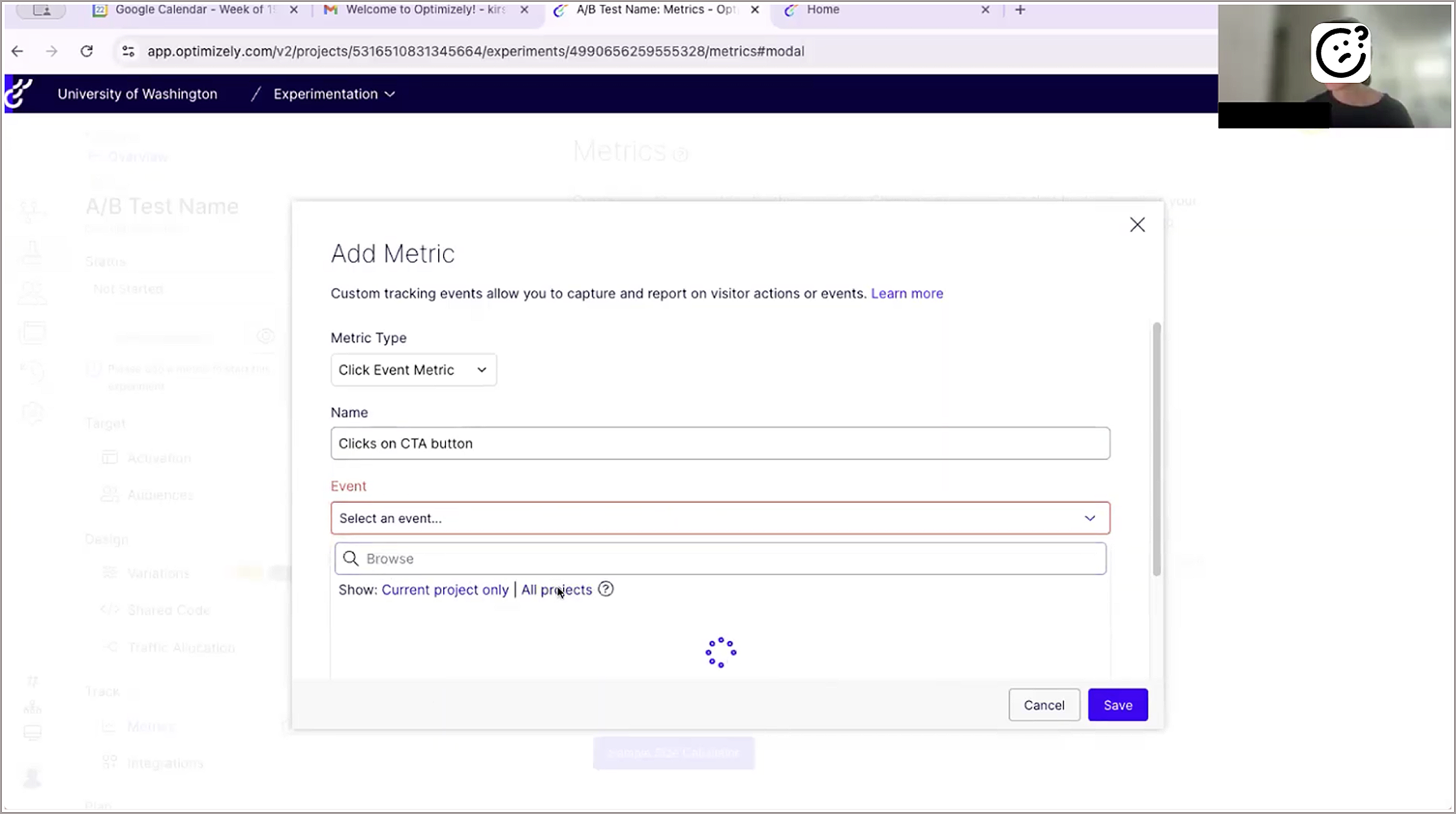Screen dimensions: 1456x814
Task: Reload the page with browser refresh icon
Action: click(x=86, y=51)
